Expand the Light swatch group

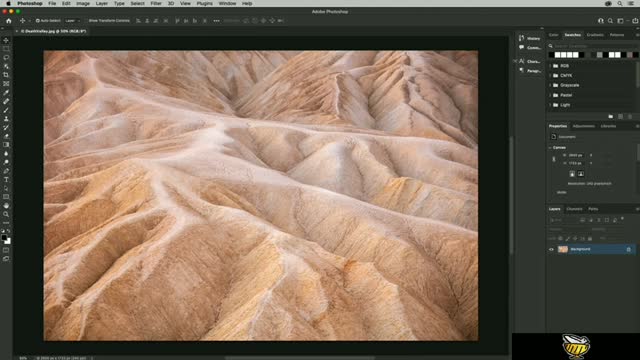pyautogui.click(x=551, y=105)
